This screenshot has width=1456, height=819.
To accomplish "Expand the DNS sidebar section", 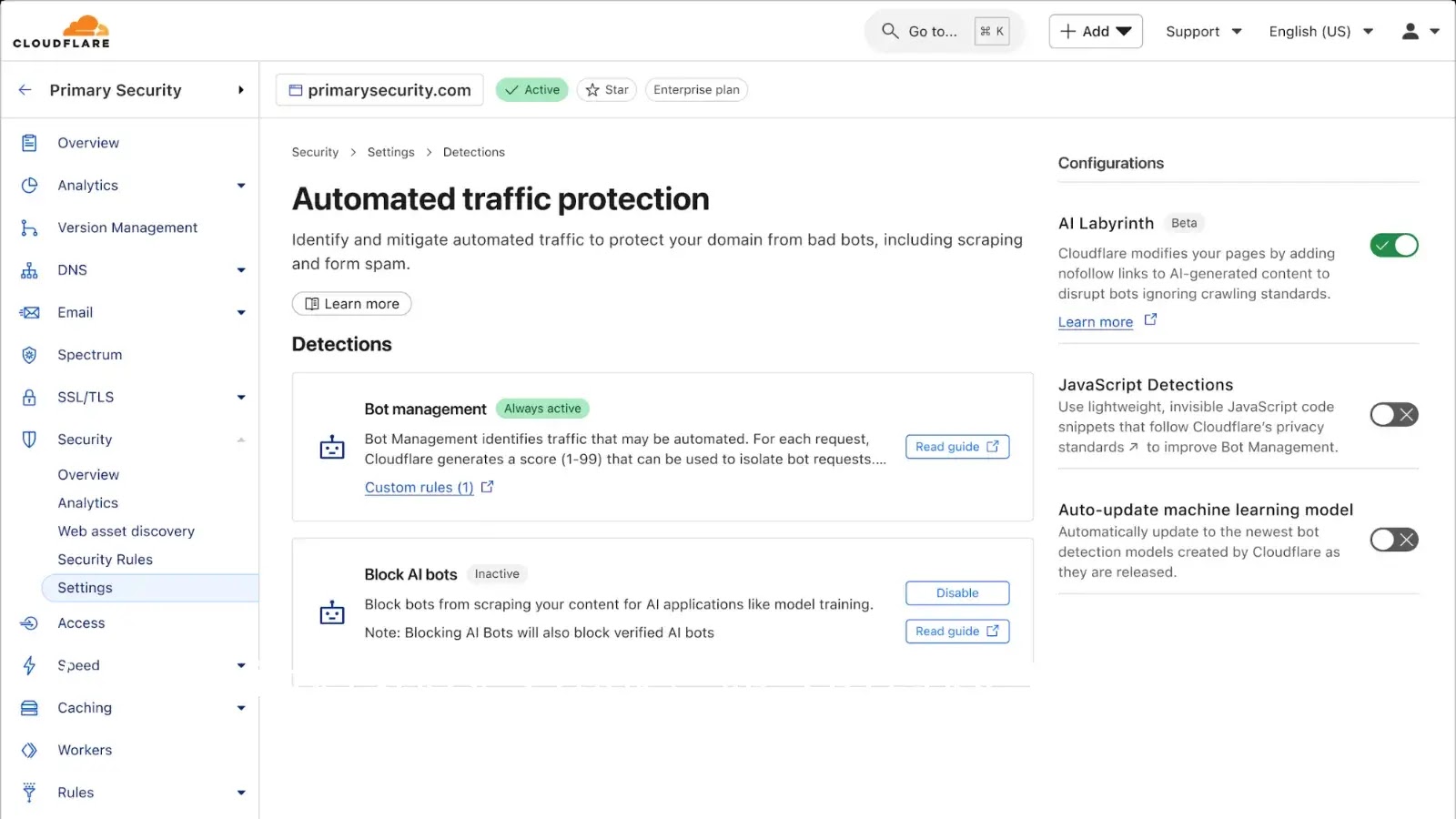I will pyautogui.click(x=241, y=269).
